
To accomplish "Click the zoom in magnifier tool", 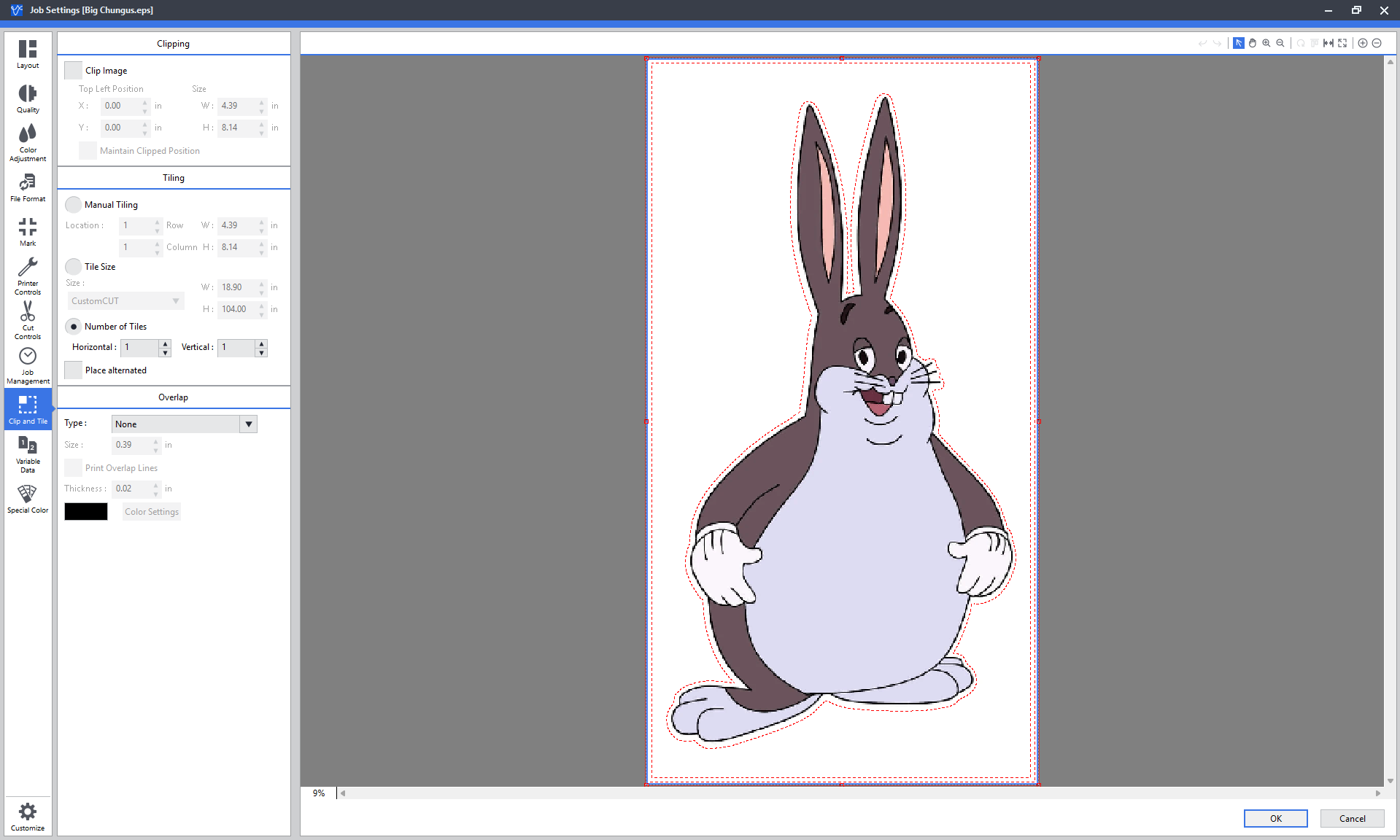I will click(1266, 43).
